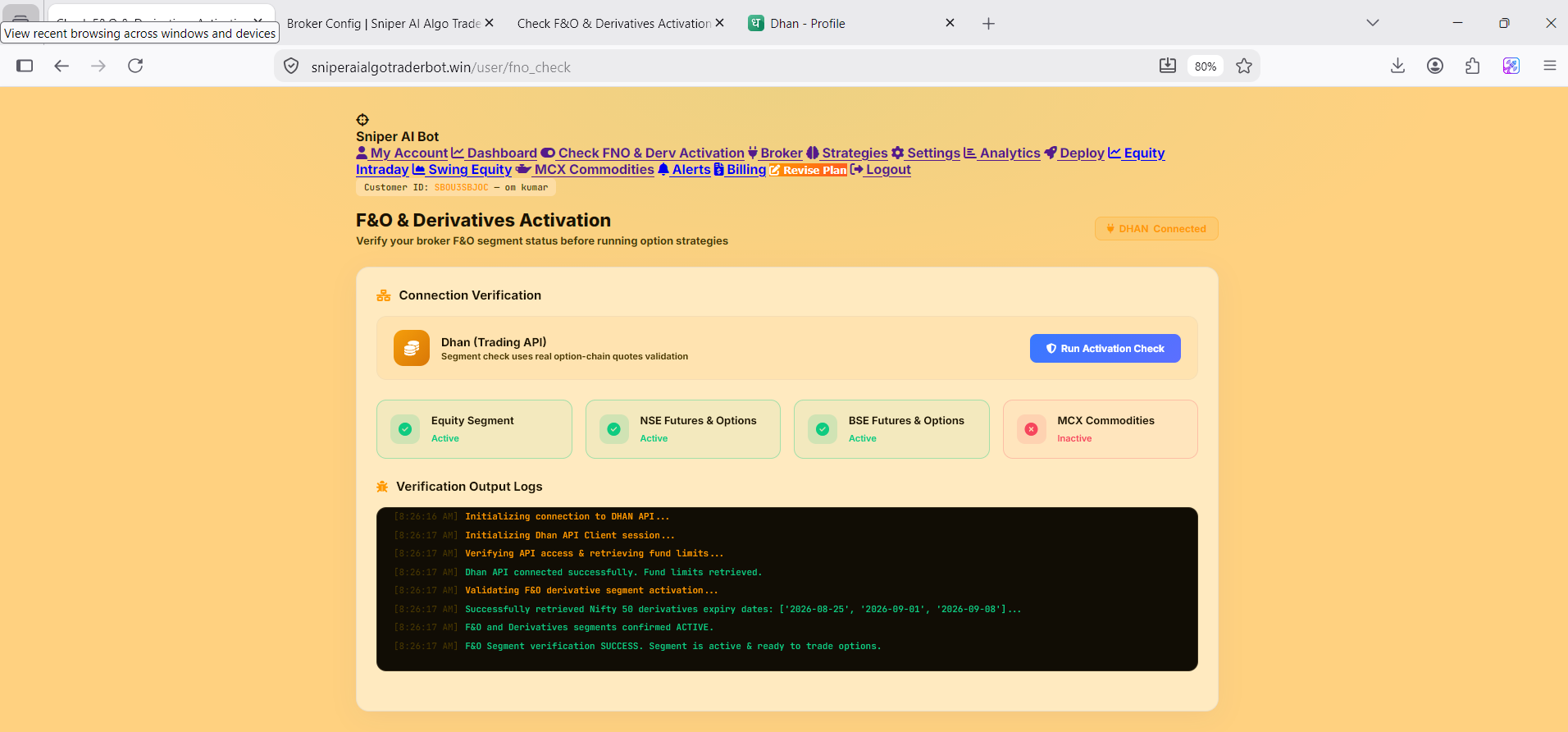Switch to the Broker Config tab
The image size is (1568, 732).
[x=384, y=23]
